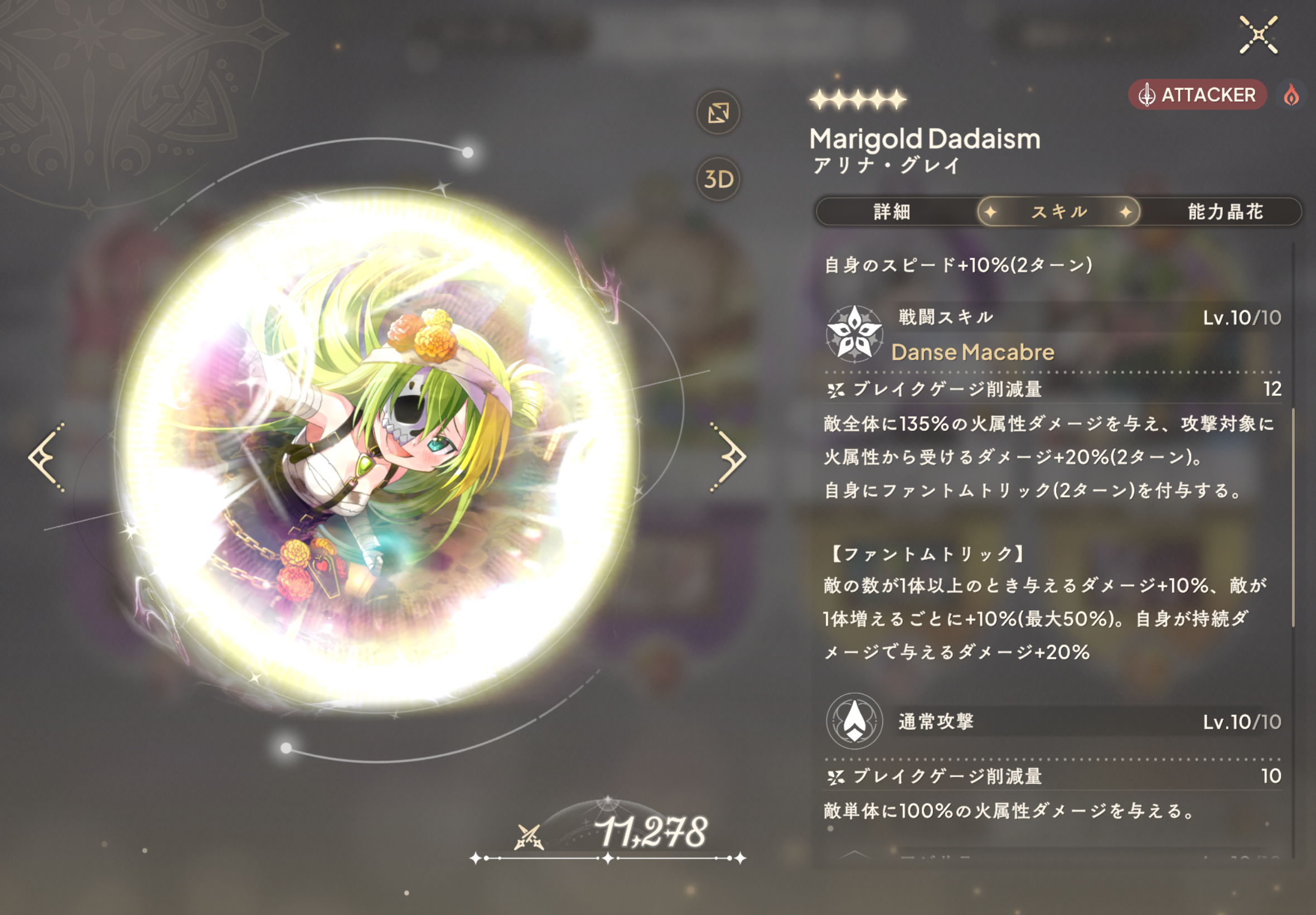This screenshot has width=1316, height=915.
Task: Open the 能力晶花 tab
Action: (1225, 211)
